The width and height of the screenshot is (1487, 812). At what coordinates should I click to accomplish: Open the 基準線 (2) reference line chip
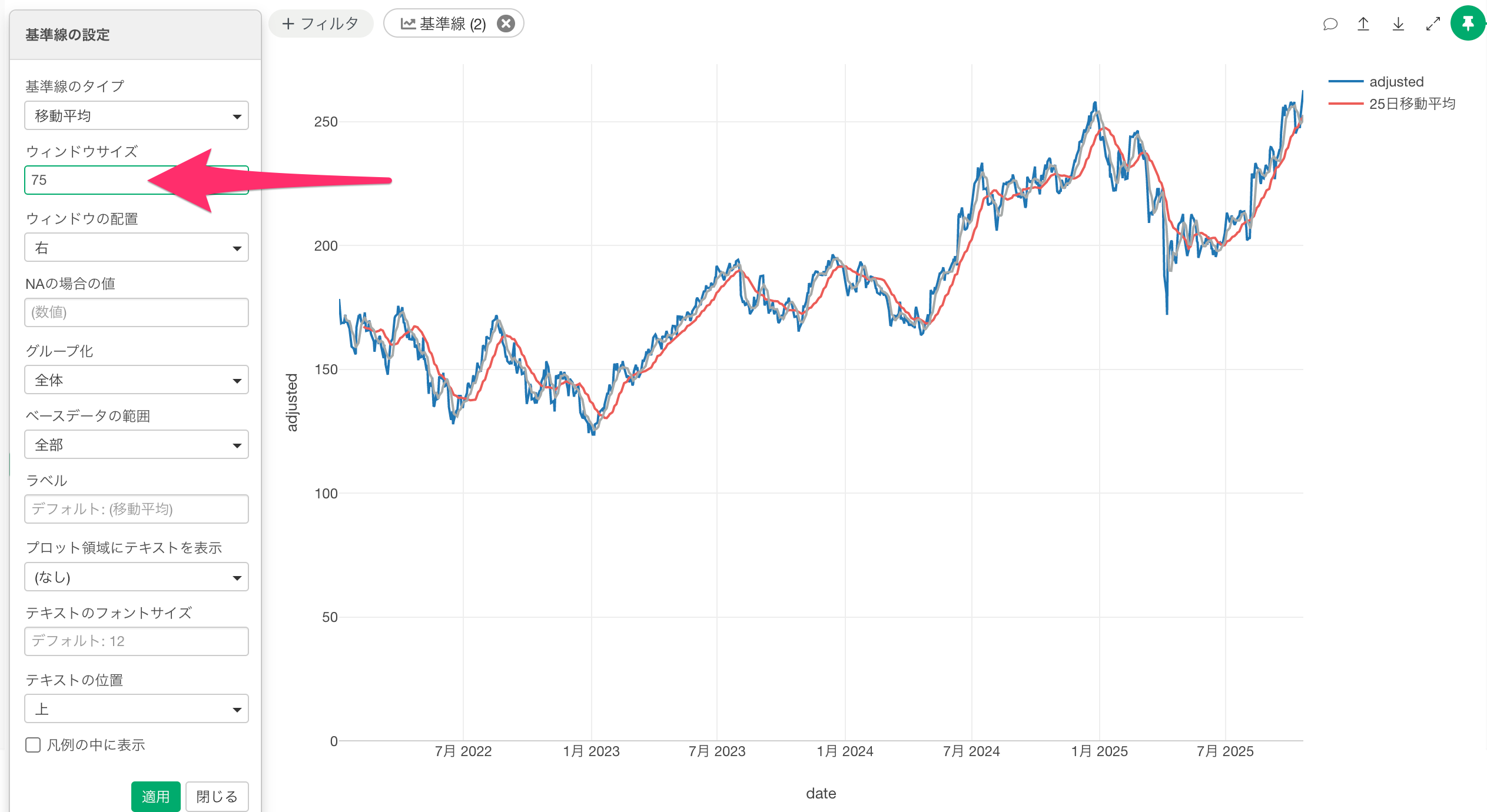point(444,24)
